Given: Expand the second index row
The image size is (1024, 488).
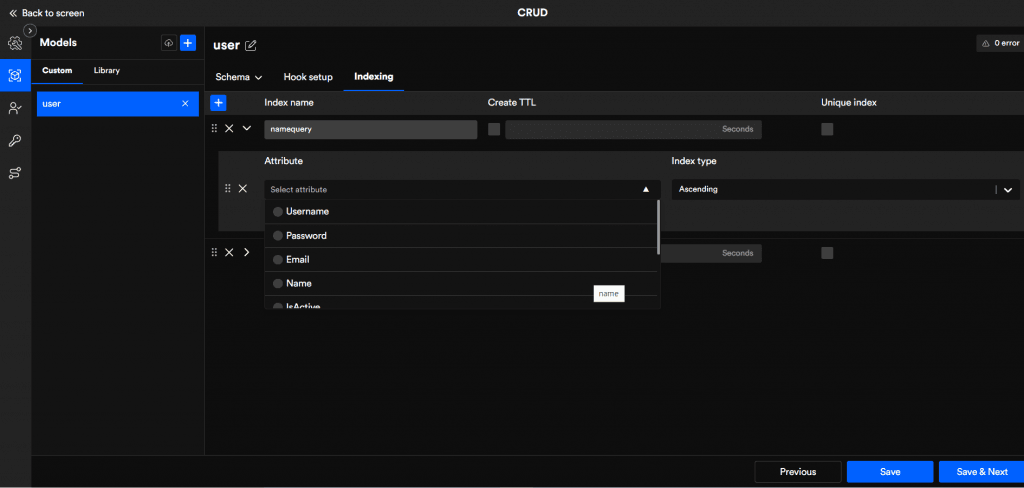Looking at the screenshot, I should coord(247,252).
